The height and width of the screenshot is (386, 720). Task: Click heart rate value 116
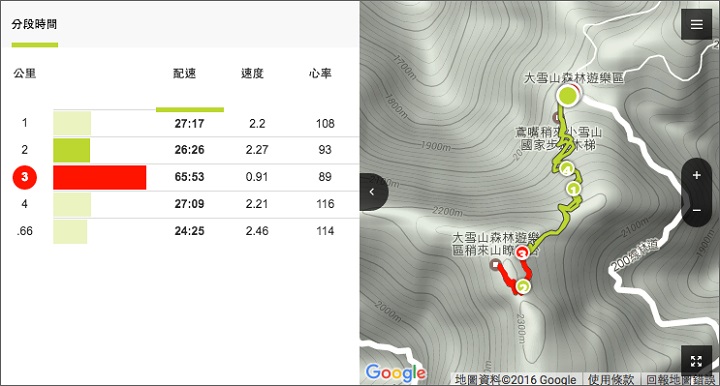pyautogui.click(x=325, y=204)
